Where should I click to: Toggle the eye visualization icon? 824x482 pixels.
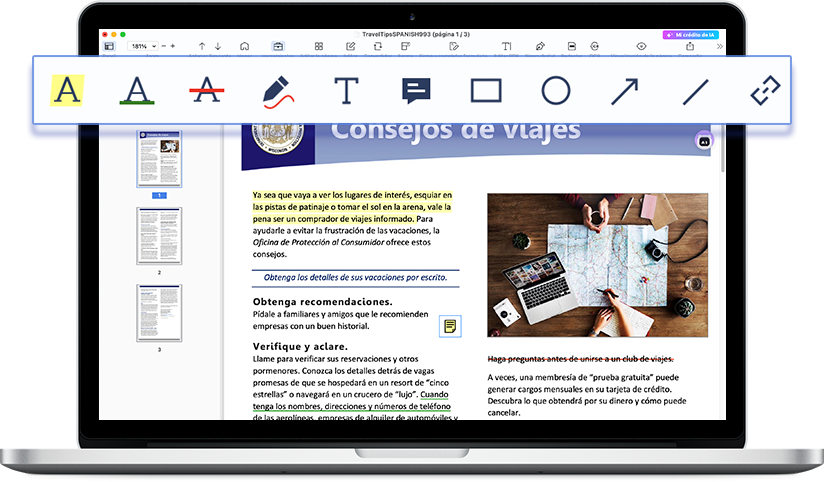641,46
